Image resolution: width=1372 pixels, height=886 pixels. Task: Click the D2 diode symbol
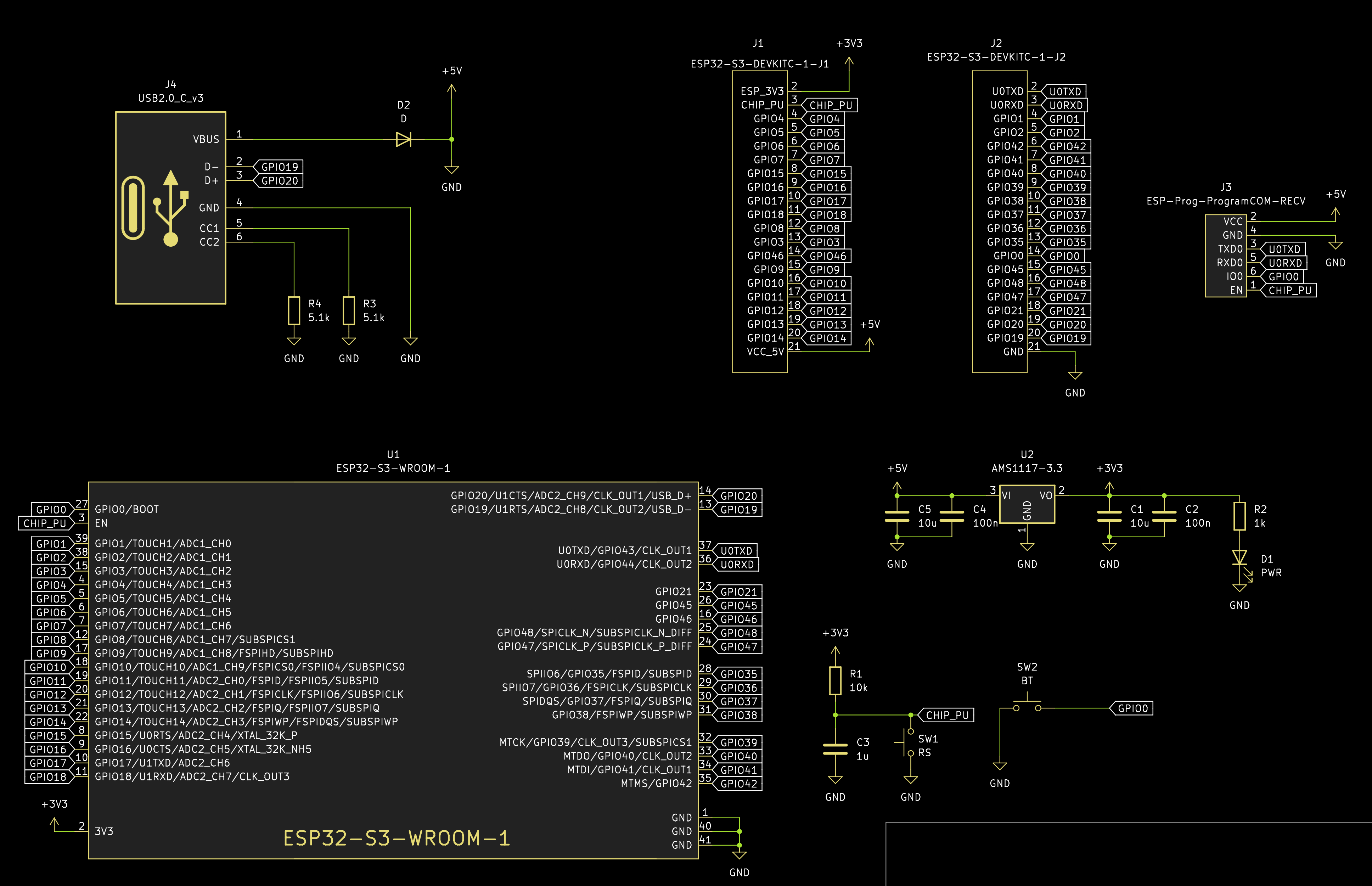(x=403, y=139)
